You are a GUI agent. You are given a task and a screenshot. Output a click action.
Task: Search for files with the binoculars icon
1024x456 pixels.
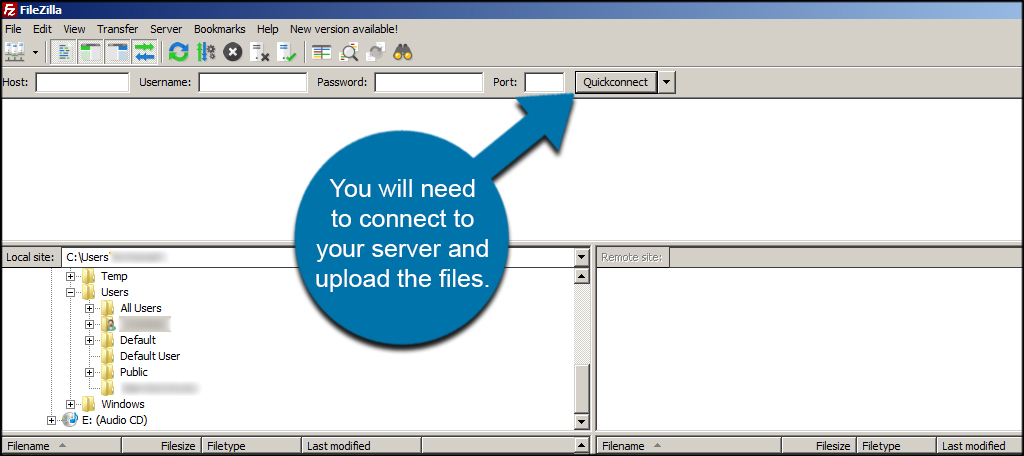click(403, 52)
